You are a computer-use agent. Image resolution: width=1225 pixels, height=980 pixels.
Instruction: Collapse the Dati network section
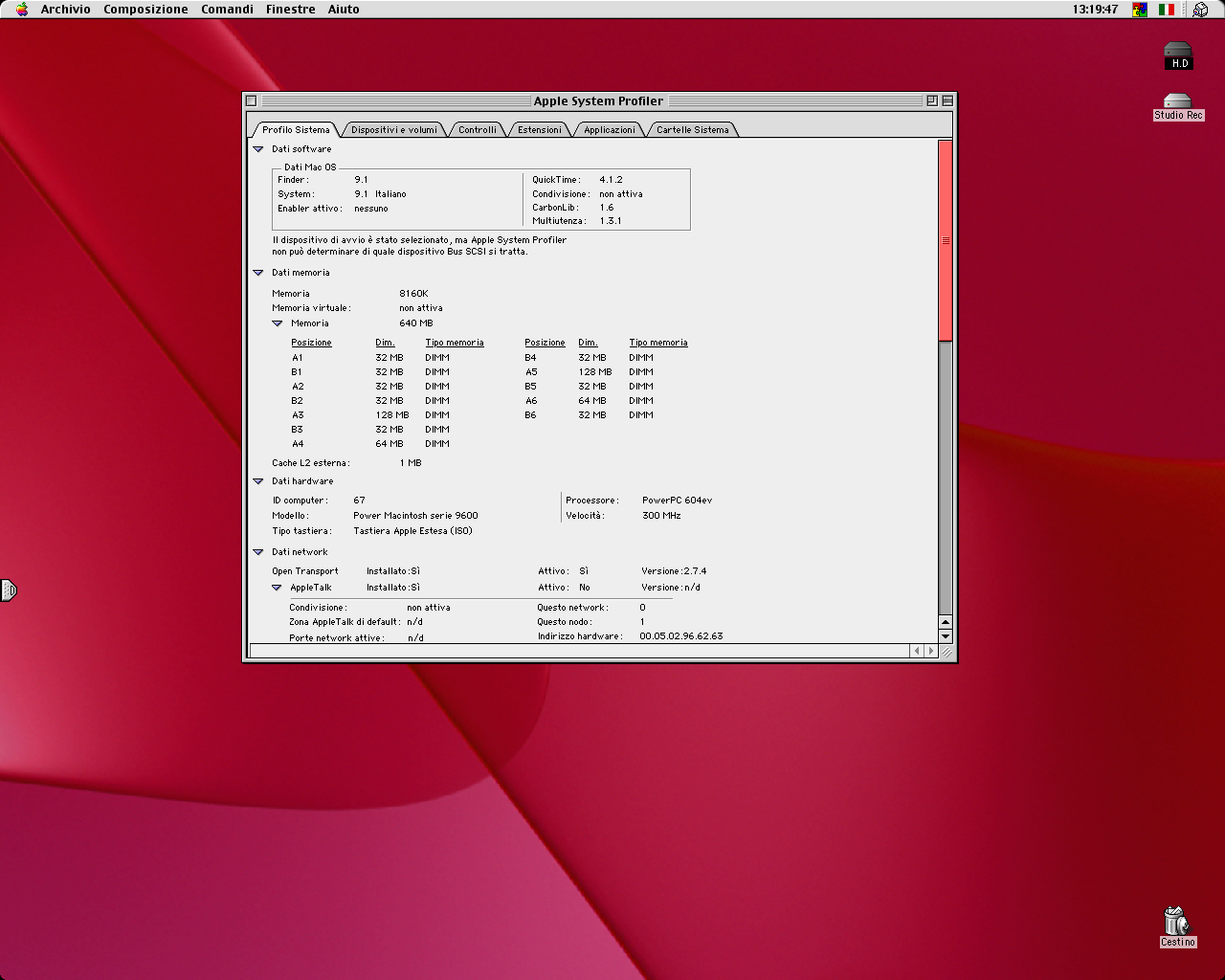(257, 552)
